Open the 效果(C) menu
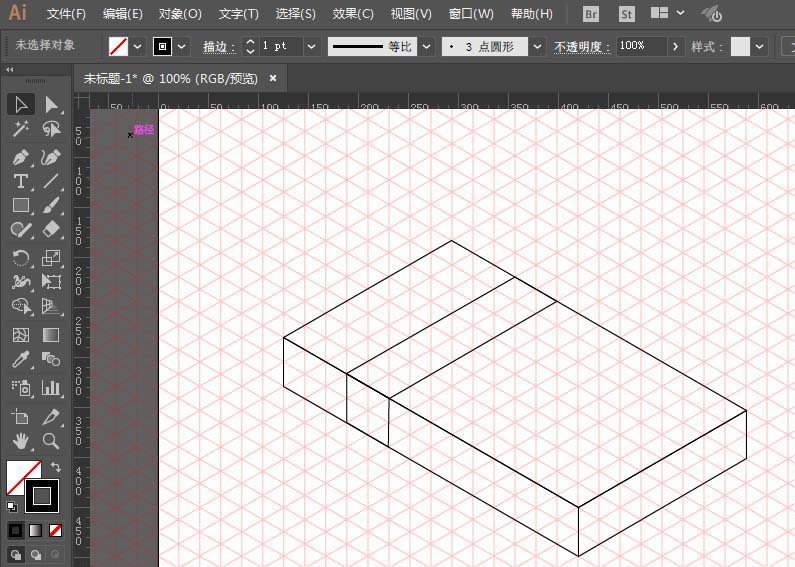Image resolution: width=795 pixels, height=567 pixels. (352, 14)
